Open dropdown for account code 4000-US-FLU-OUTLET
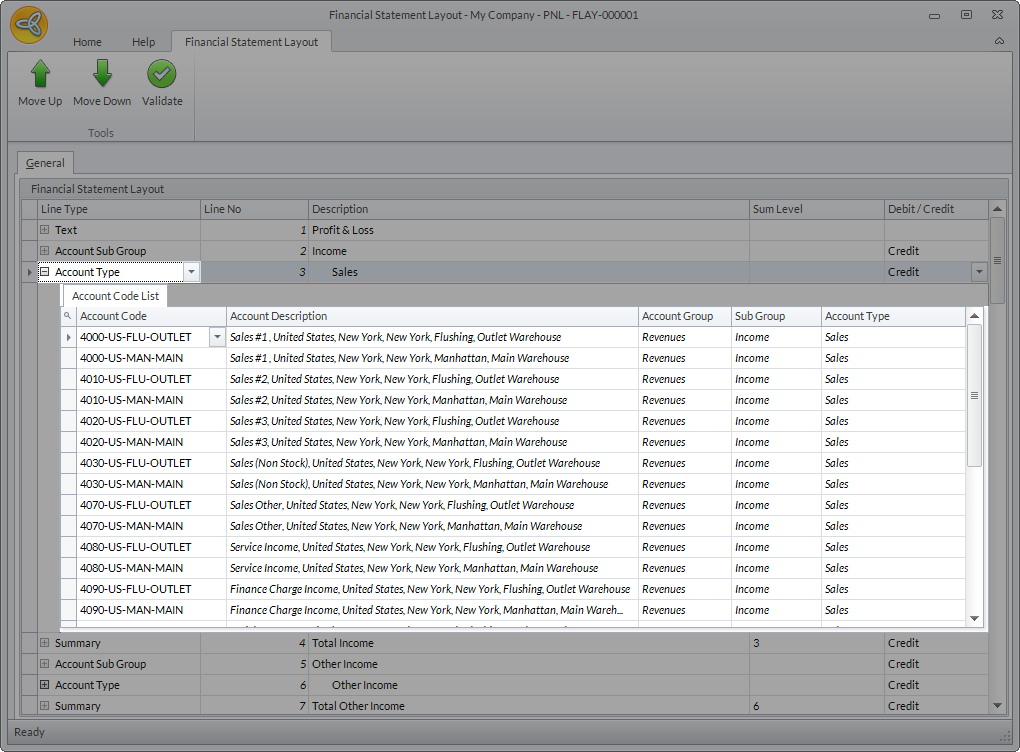The image size is (1020, 752). (217, 338)
